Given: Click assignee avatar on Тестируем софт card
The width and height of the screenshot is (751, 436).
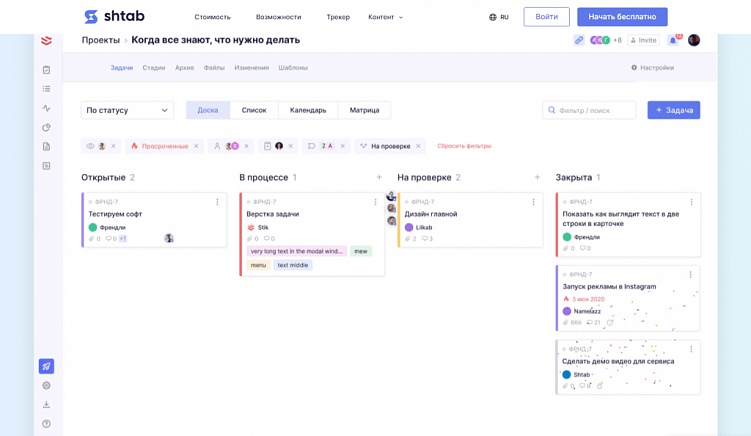Looking at the screenshot, I should point(169,238).
